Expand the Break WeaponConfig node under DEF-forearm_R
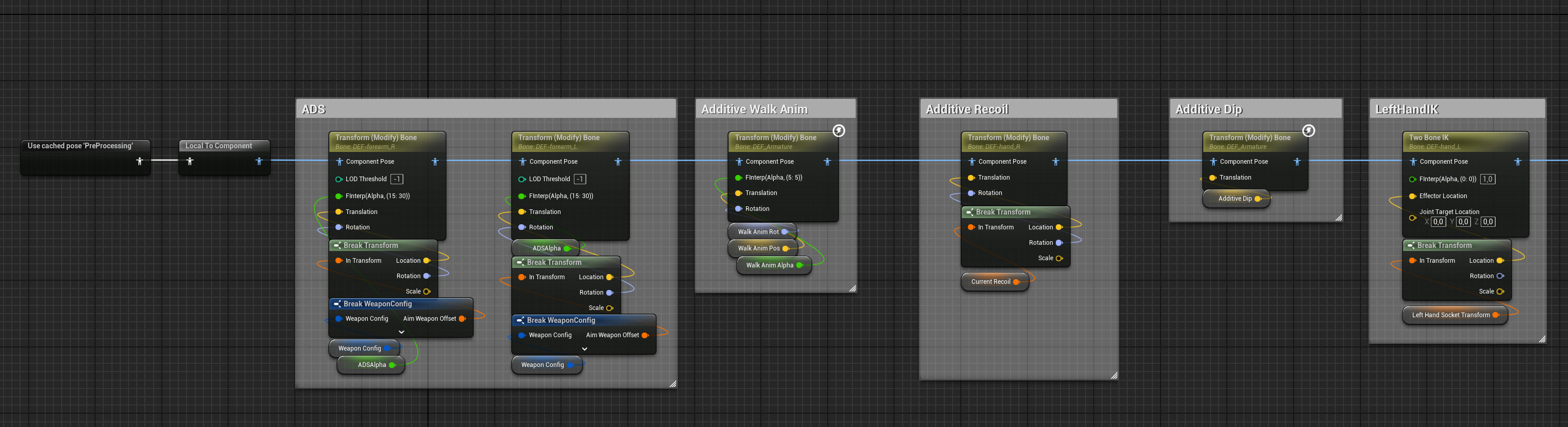 [401, 332]
